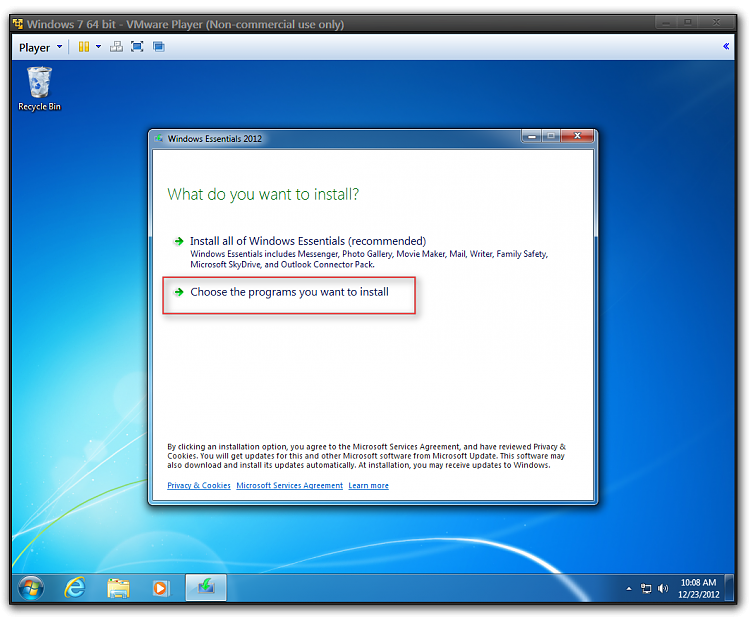
Task: Click the Windows Essentials 2012 title bar icon
Action: (159, 139)
